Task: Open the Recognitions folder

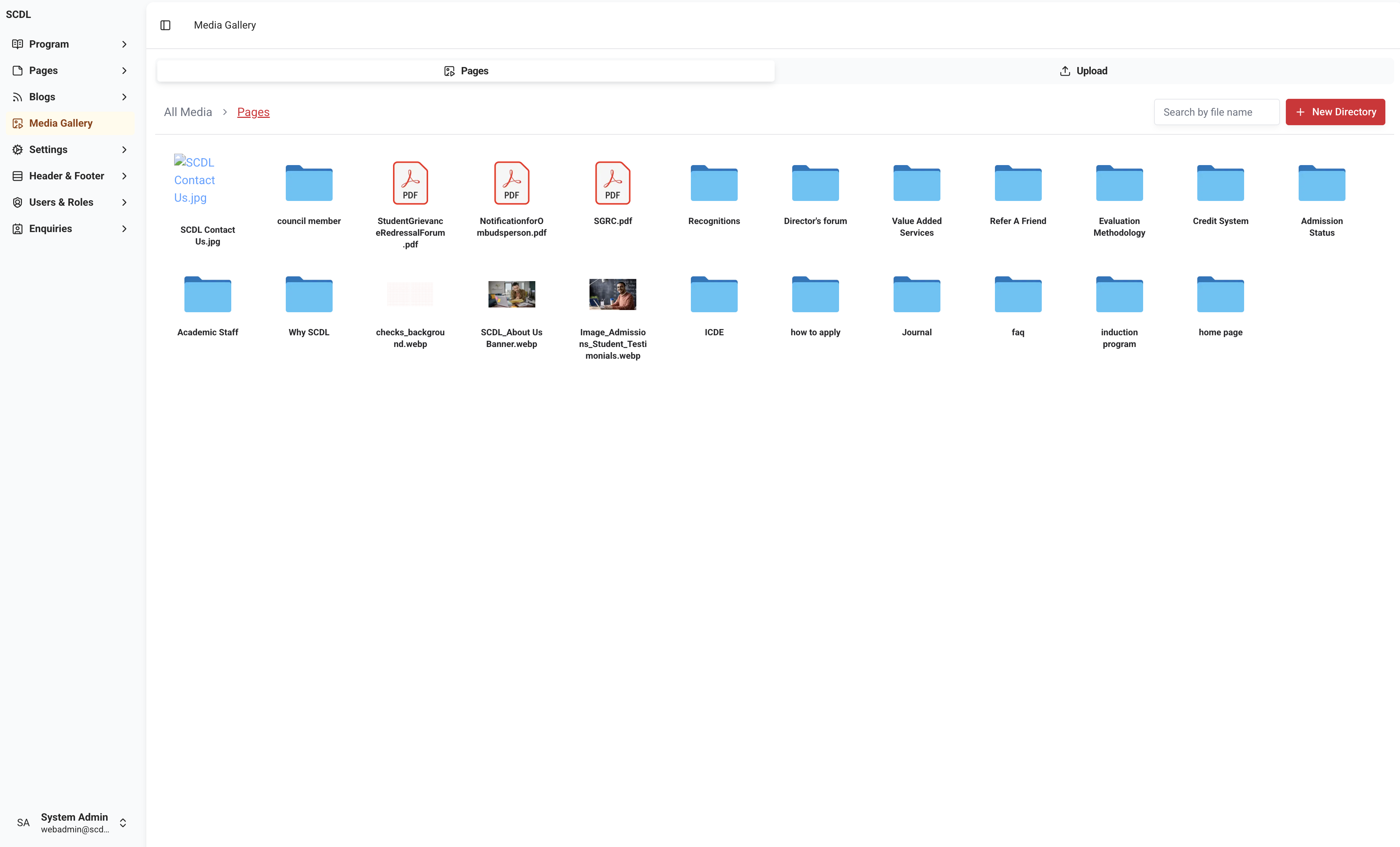Action: (714, 183)
